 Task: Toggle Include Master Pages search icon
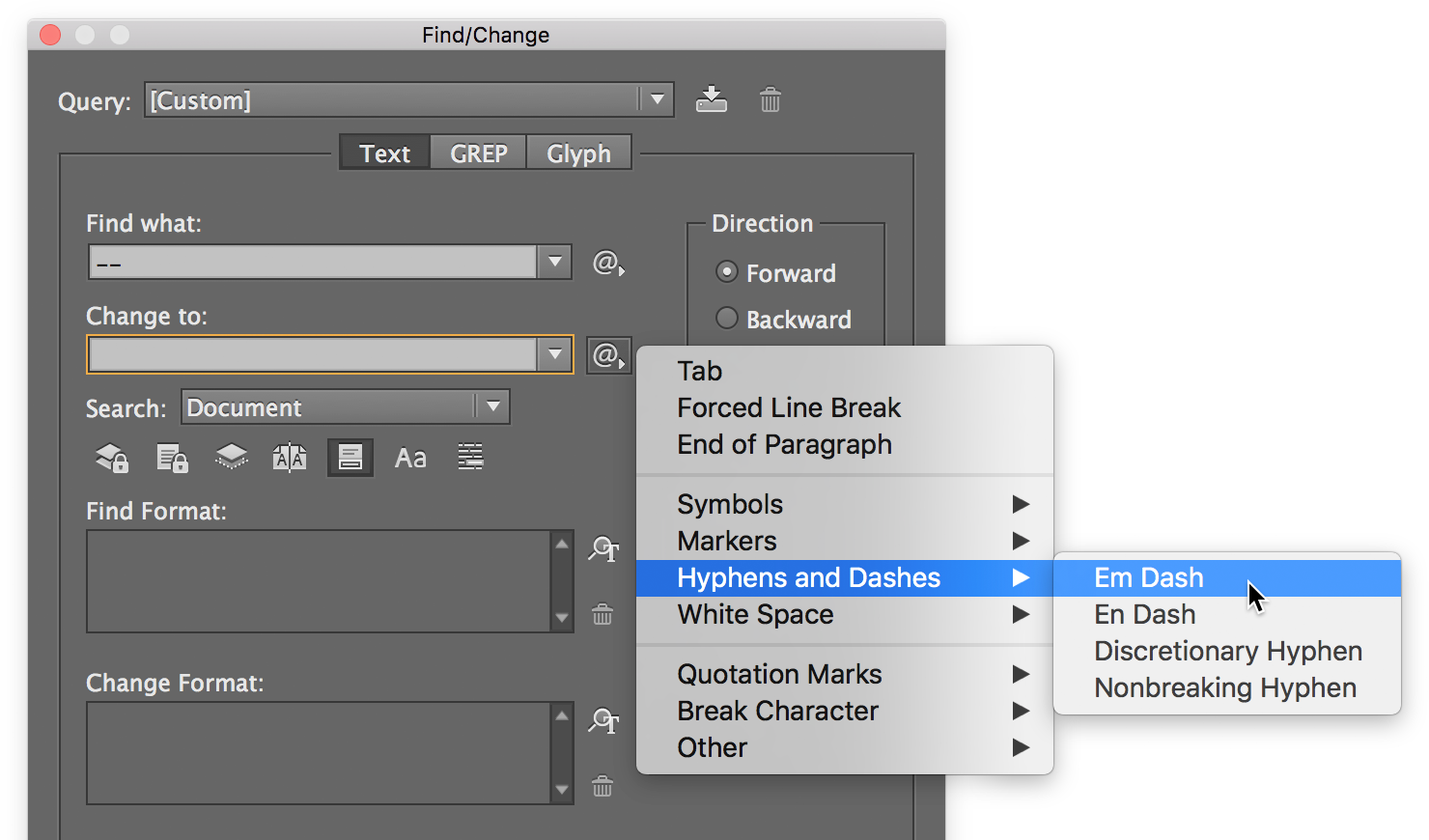click(x=290, y=458)
